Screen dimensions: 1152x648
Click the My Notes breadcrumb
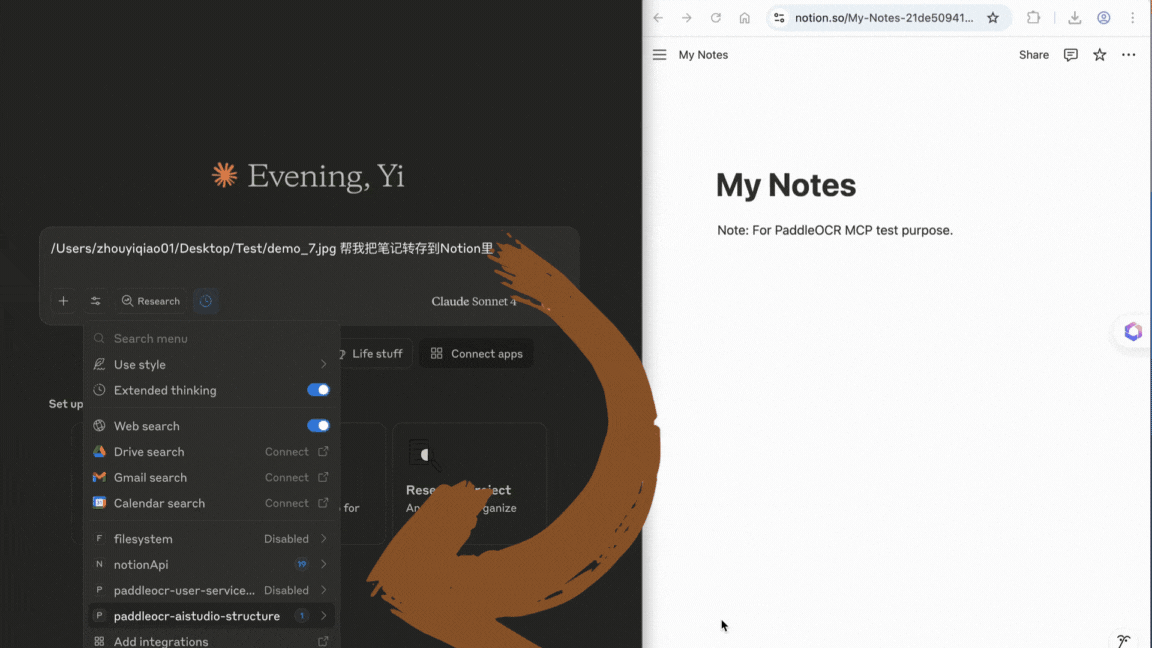703,55
